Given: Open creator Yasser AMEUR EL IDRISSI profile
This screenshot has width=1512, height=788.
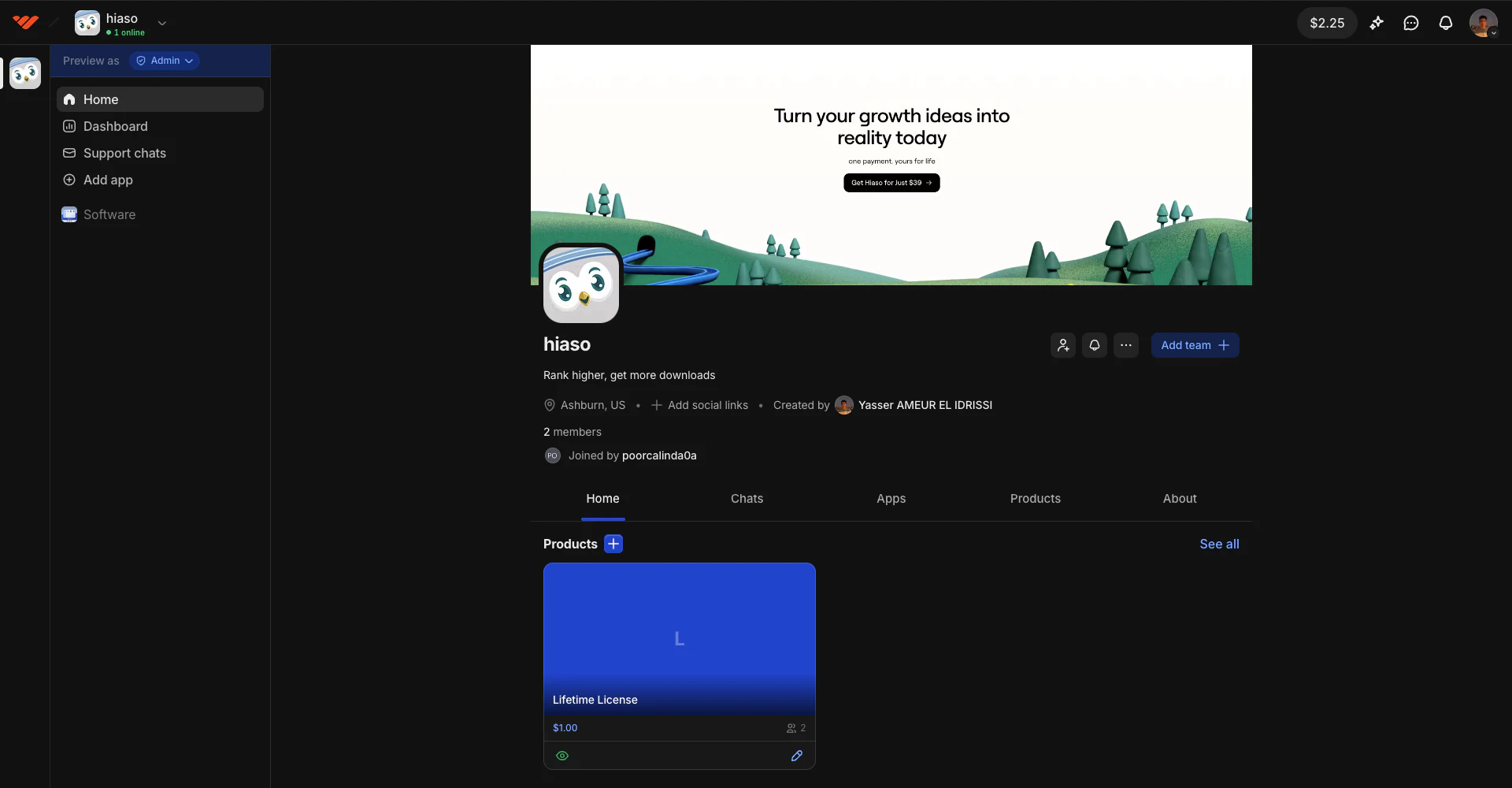Looking at the screenshot, I should point(925,405).
